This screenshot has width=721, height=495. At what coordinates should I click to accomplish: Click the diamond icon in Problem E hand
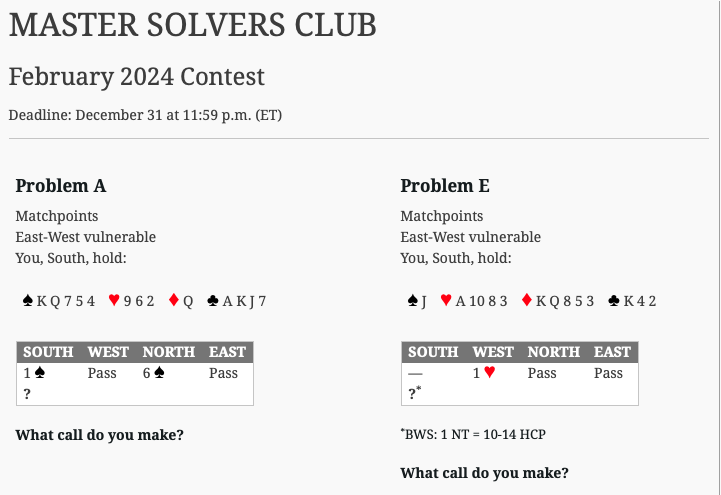[x=527, y=300]
